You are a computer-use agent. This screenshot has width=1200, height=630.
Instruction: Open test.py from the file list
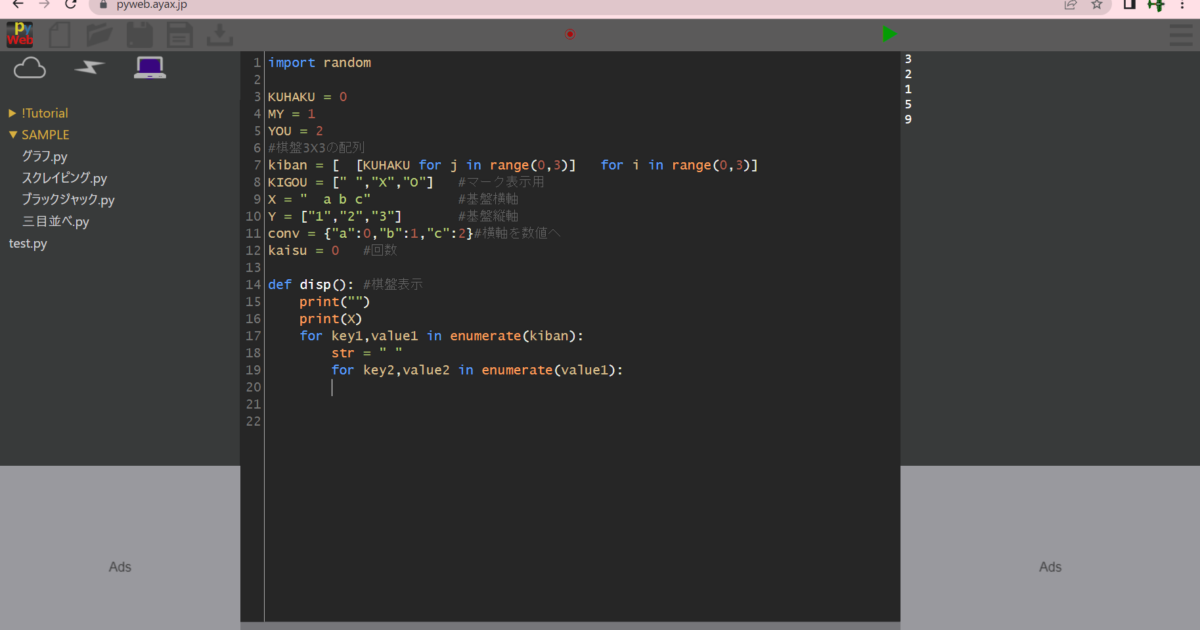pos(27,242)
